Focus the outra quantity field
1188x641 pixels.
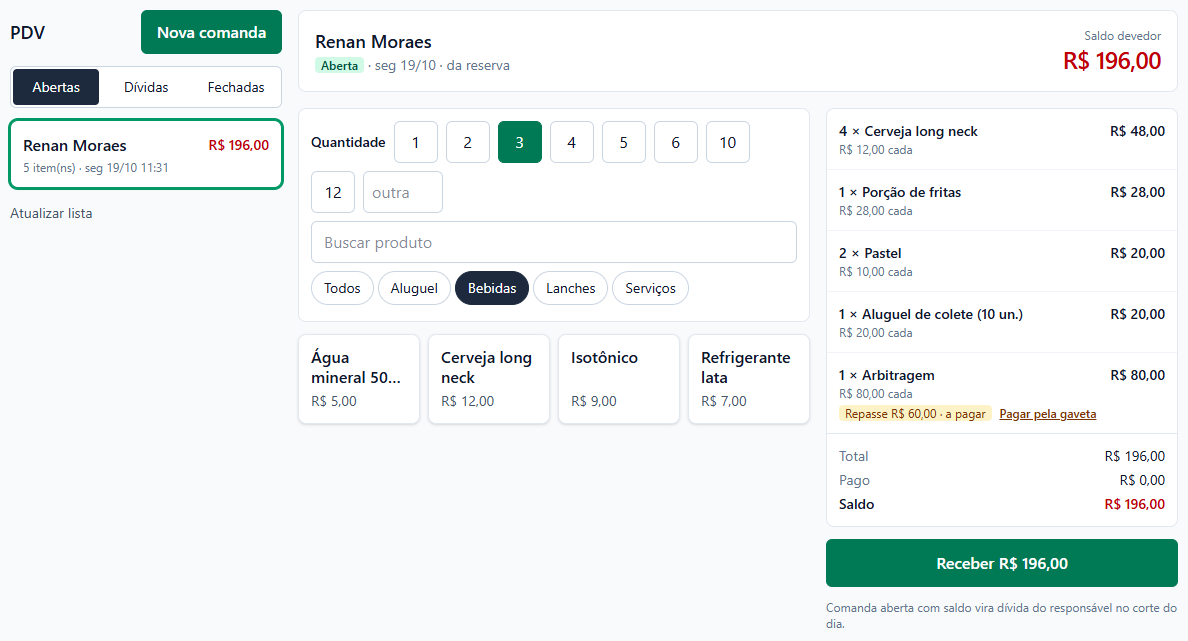click(402, 192)
